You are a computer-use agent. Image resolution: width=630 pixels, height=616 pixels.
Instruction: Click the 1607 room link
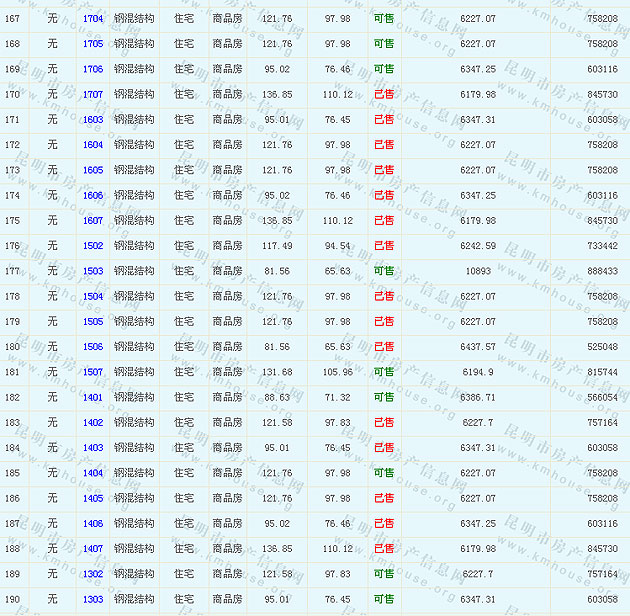point(93,221)
